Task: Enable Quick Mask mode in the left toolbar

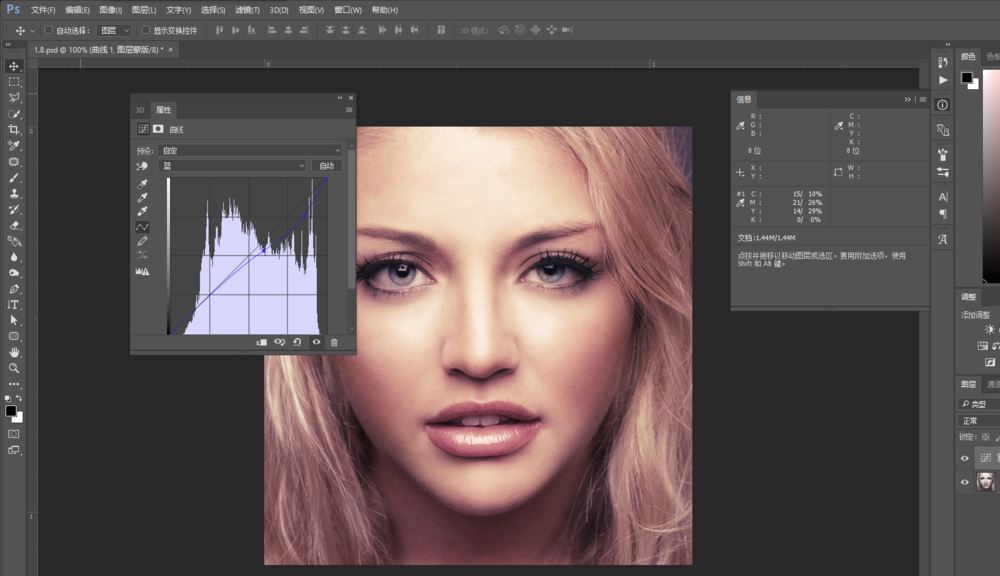Action: tap(13, 434)
